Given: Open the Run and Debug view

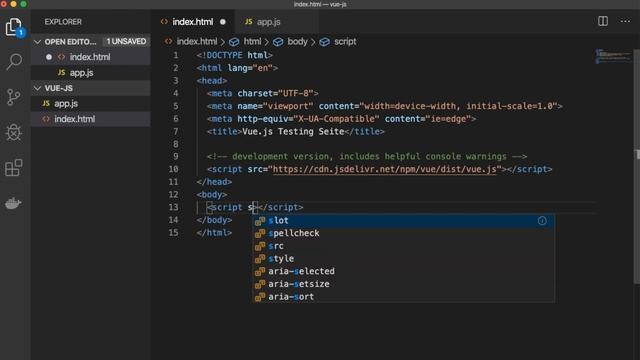Looking at the screenshot, I should point(14,132).
